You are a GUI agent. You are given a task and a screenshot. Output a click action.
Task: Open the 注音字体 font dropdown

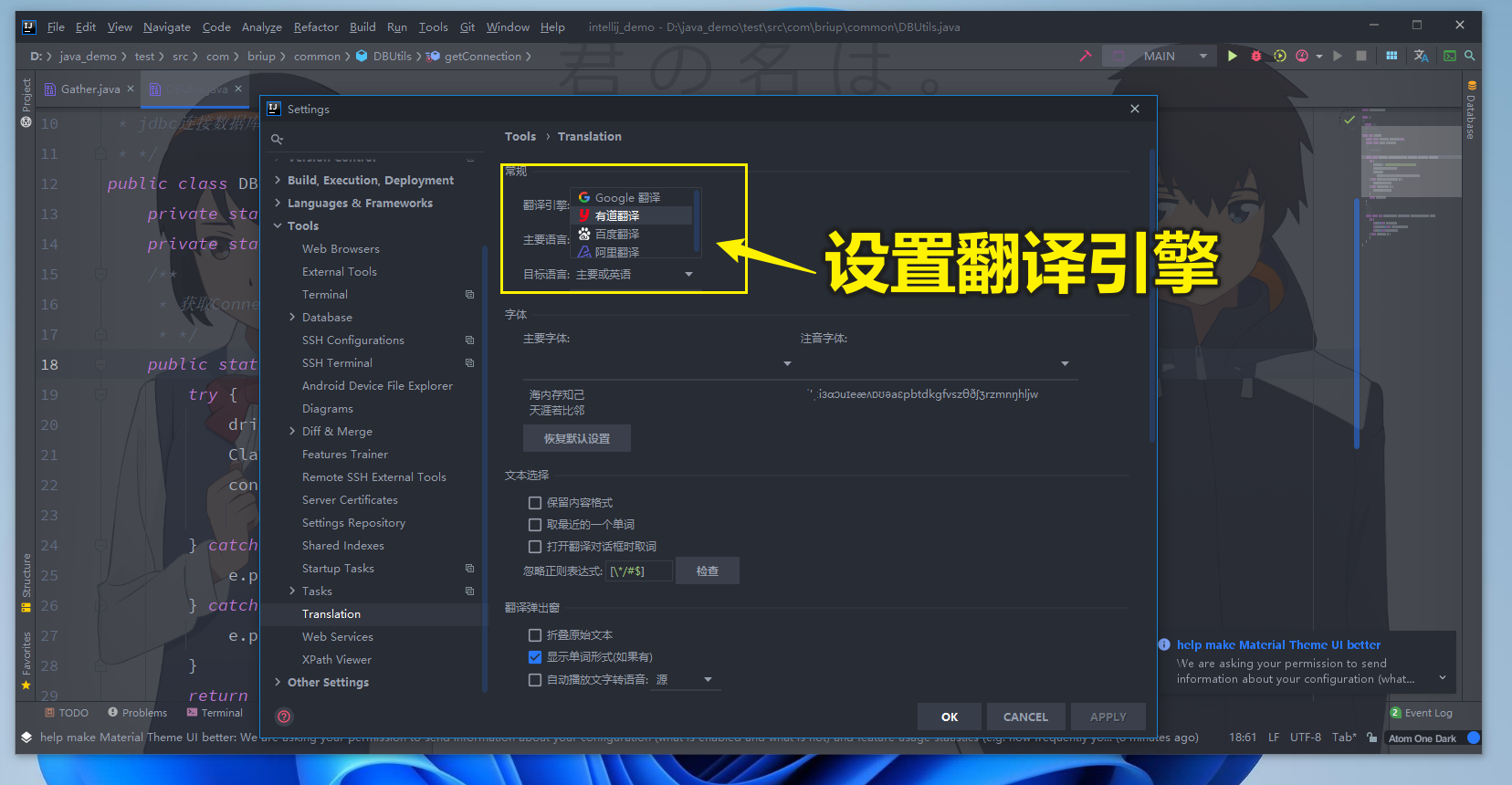tap(939, 363)
